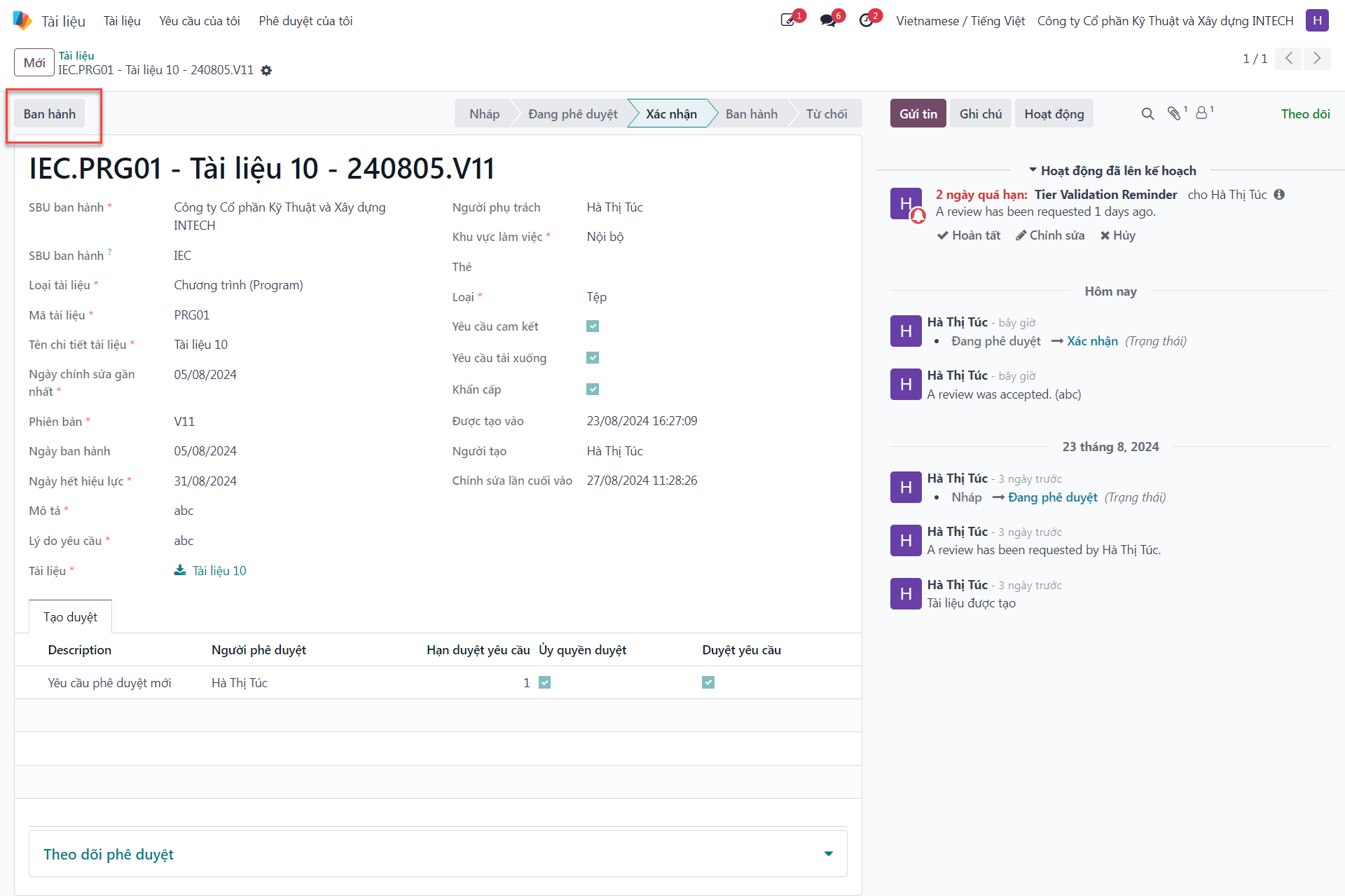This screenshot has width=1345, height=896.
Task: Go to next record arrow
Action: pos(1317,58)
